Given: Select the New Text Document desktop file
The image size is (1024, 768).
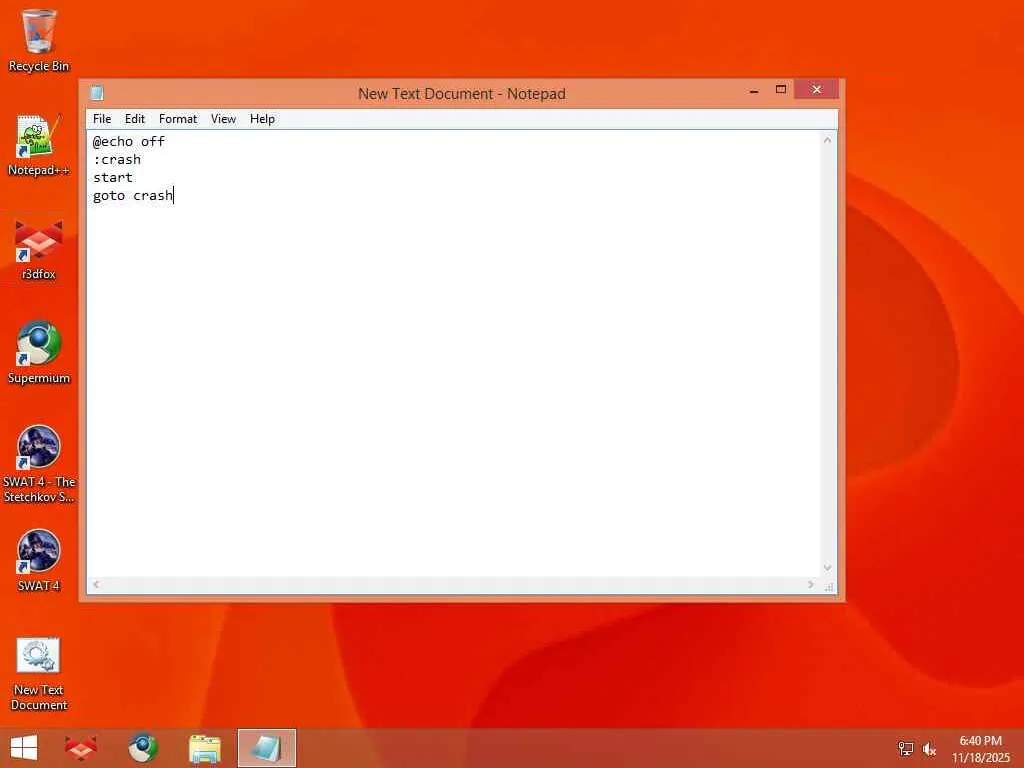Looking at the screenshot, I should coord(39,674).
